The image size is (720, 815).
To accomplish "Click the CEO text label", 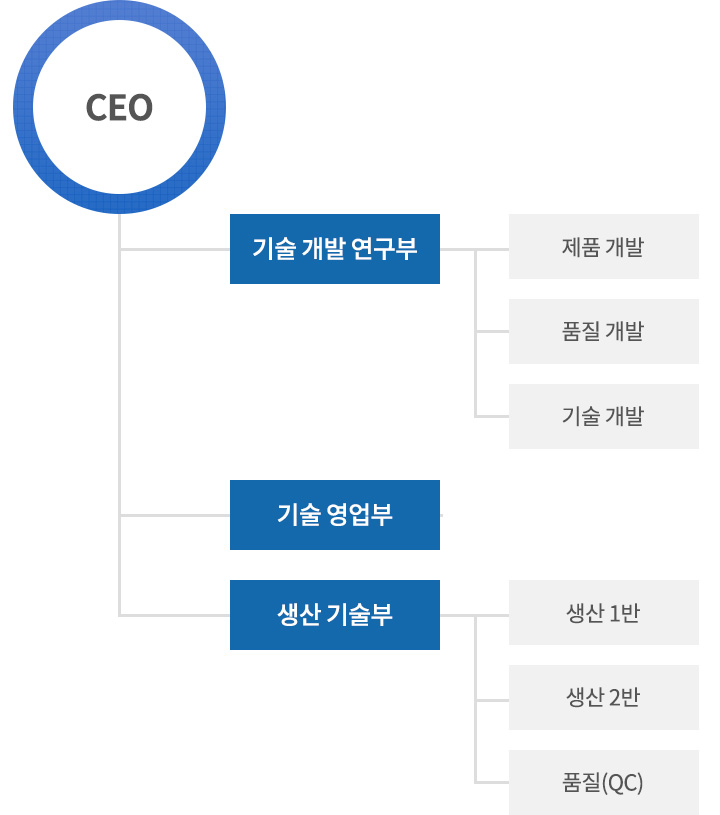I will tap(119, 108).
